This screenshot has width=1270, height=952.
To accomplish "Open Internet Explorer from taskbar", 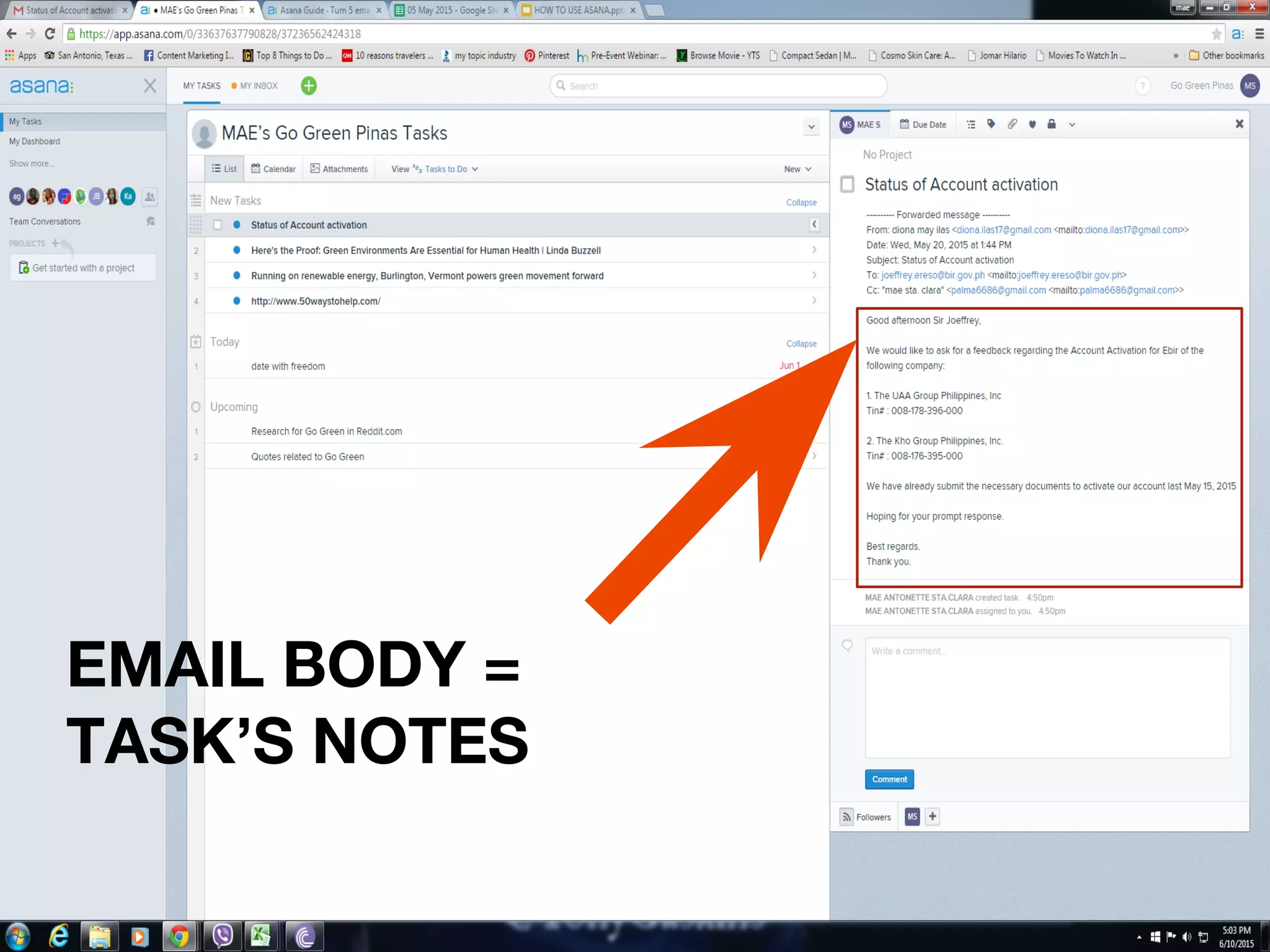I will (x=58, y=936).
